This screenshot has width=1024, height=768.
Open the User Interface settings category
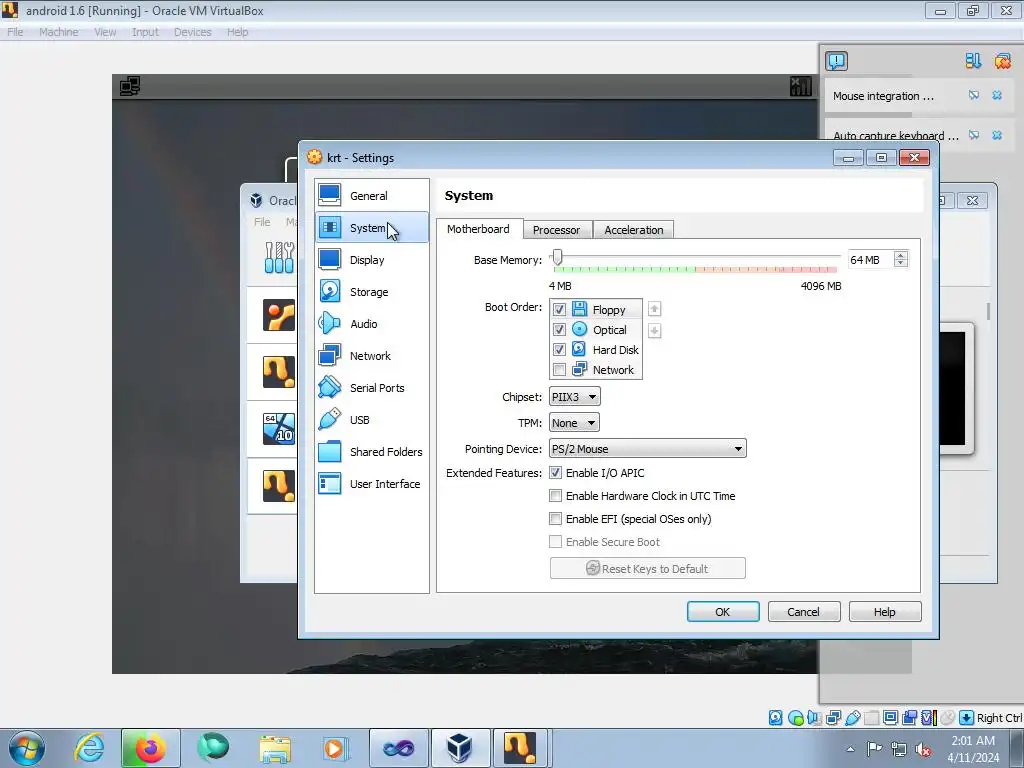(371, 483)
